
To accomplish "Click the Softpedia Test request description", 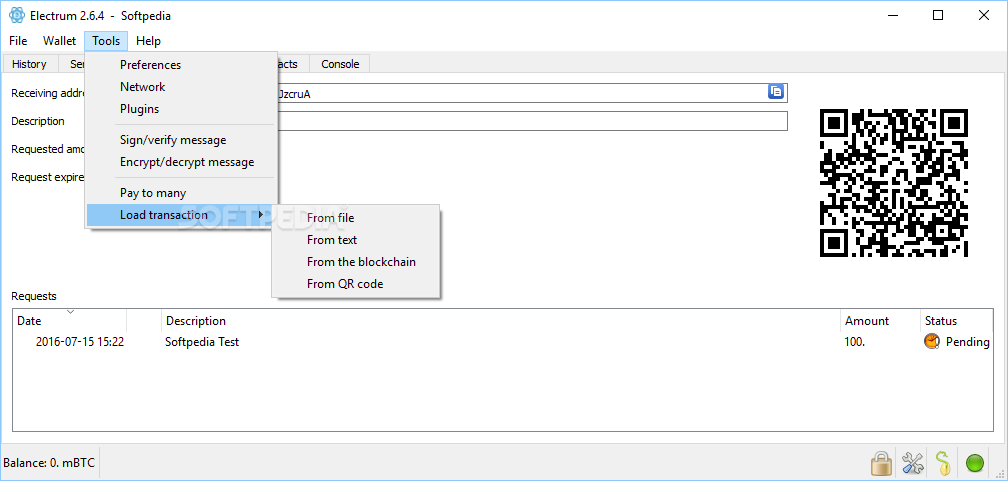I will pos(202,341).
